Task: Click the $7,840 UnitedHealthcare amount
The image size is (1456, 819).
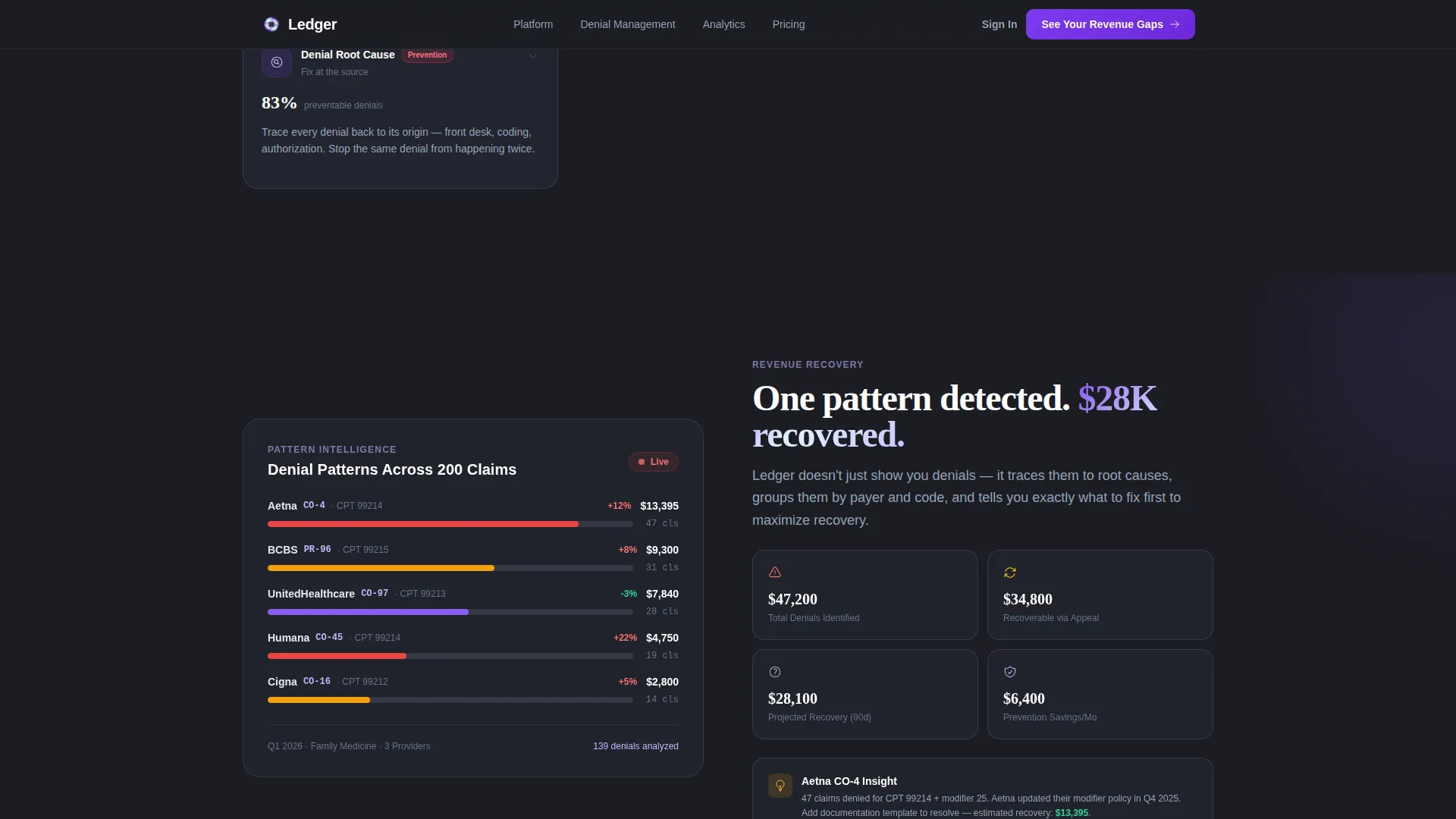Action: (x=662, y=594)
